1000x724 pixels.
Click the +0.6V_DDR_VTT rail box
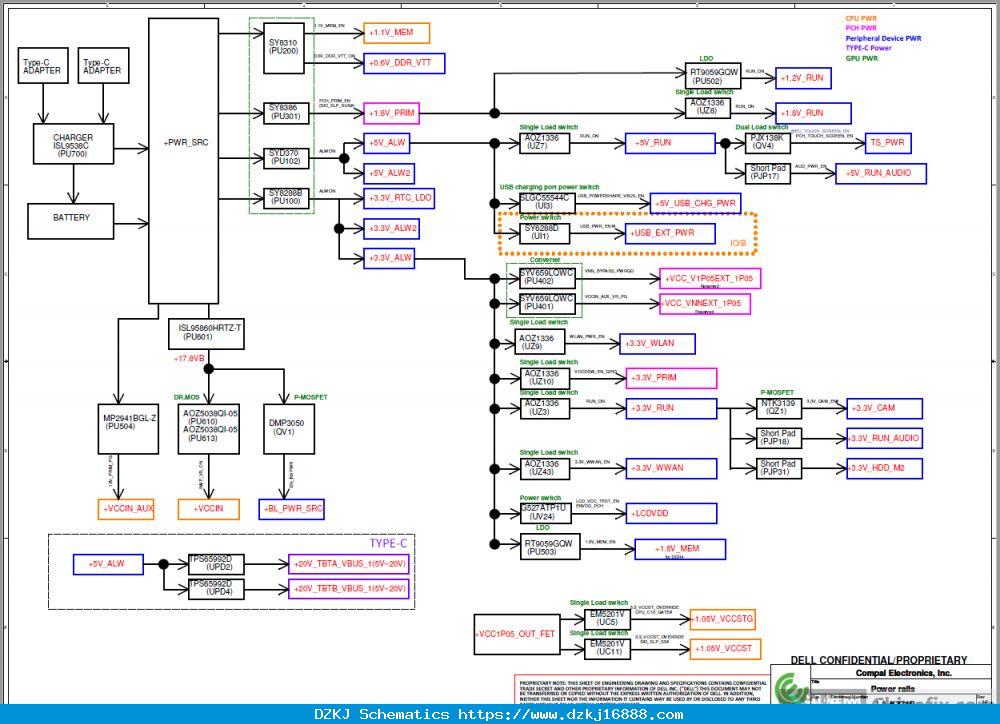(404, 63)
